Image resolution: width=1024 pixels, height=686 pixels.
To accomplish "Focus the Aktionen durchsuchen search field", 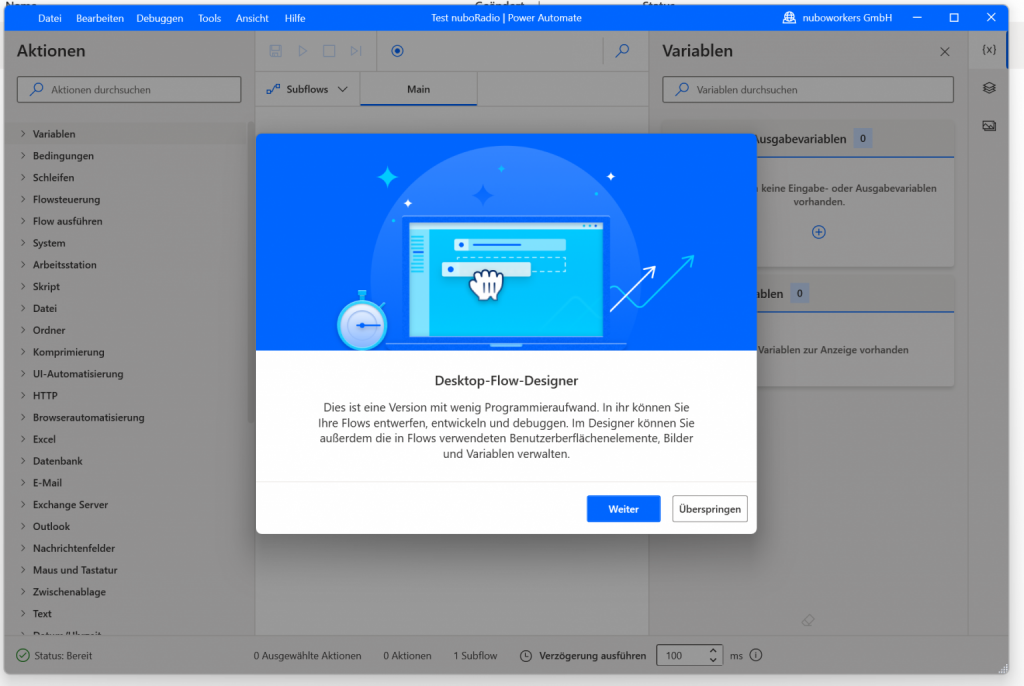I will tap(129, 90).
